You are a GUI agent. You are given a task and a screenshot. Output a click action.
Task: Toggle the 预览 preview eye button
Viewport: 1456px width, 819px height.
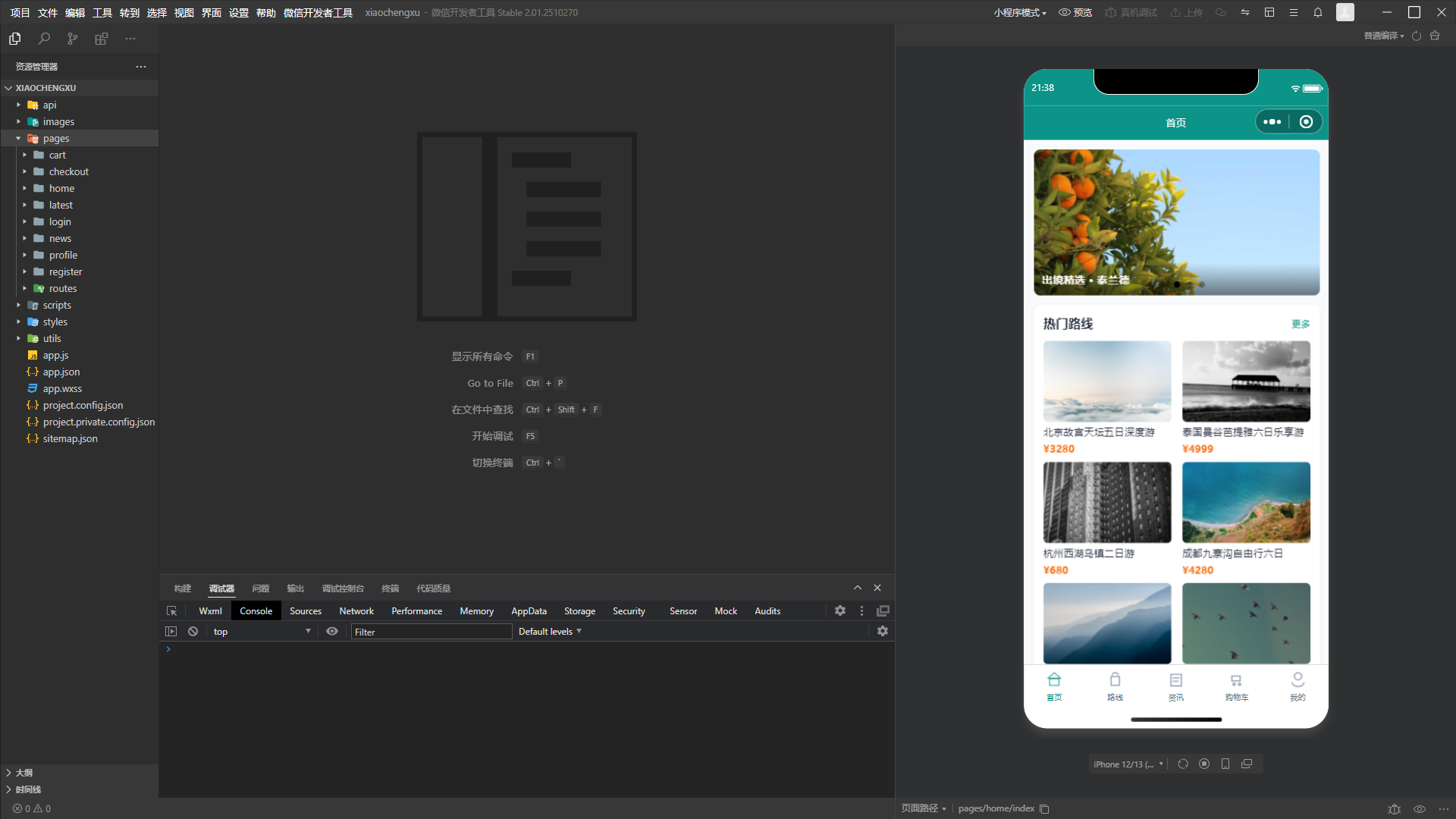pyautogui.click(x=1075, y=12)
